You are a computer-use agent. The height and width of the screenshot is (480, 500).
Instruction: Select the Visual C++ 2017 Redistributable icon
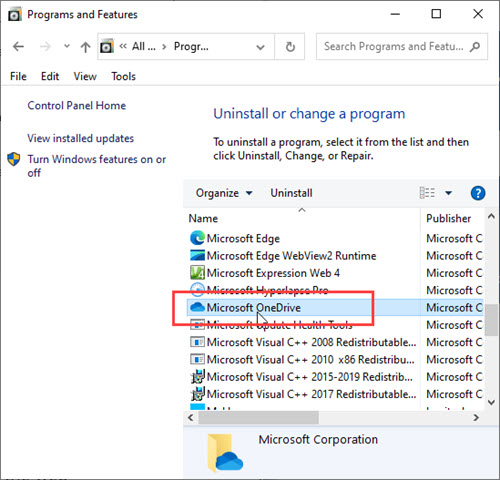click(197, 394)
